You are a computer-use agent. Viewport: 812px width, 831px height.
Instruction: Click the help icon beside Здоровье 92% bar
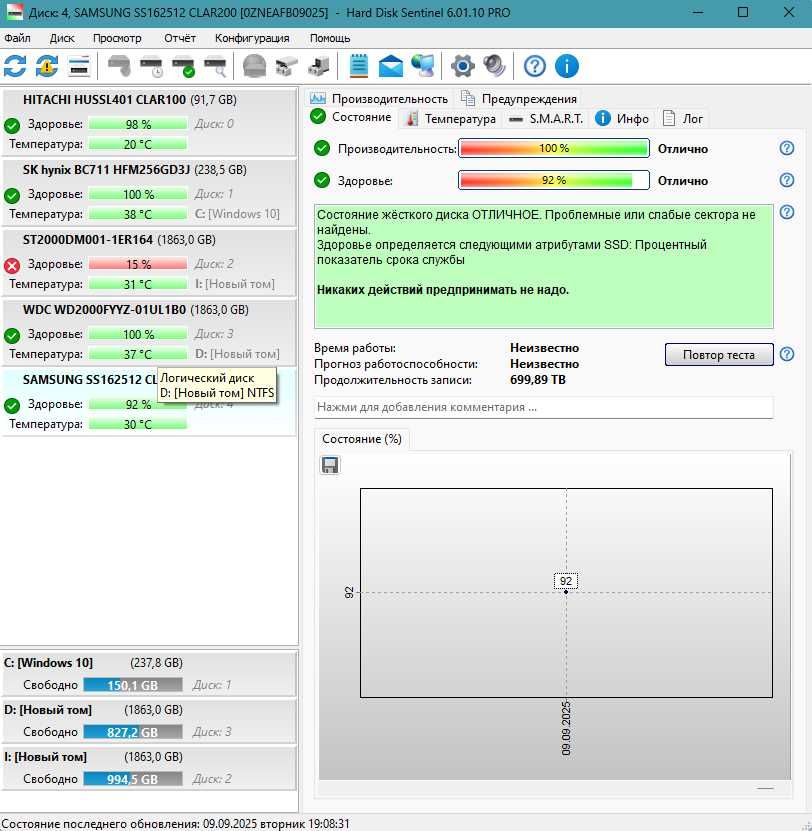pos(787,180)
